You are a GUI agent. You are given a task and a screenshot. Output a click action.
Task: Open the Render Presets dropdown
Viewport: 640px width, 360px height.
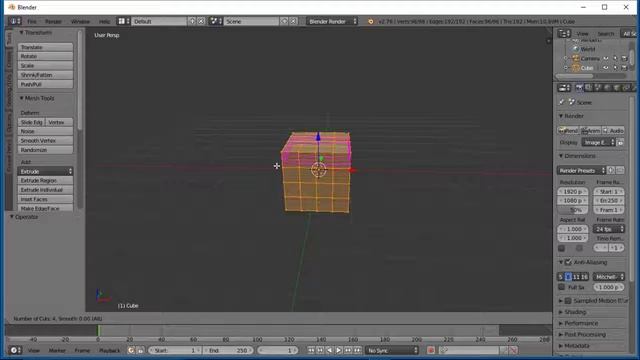tap(581, 170)
